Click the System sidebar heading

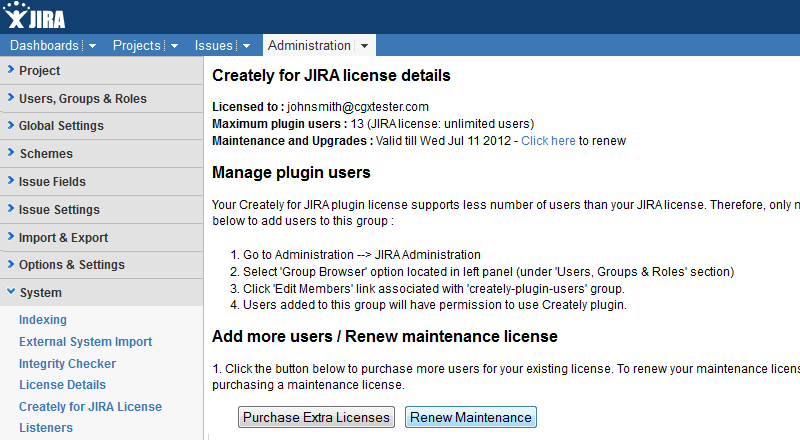click(x=41, y=293)
